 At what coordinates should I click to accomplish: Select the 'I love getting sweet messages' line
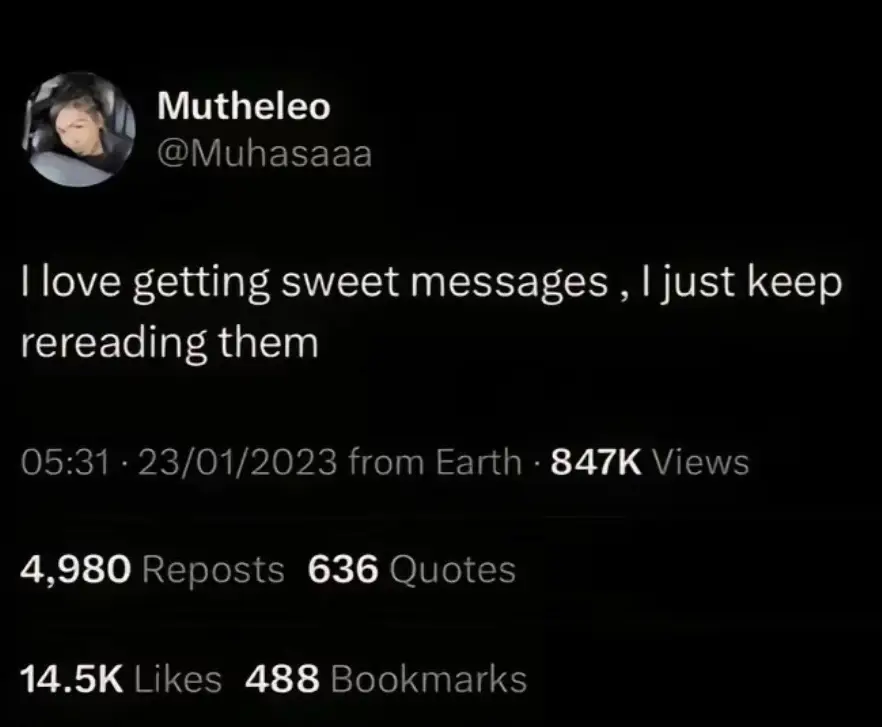(x=431, y=283)
